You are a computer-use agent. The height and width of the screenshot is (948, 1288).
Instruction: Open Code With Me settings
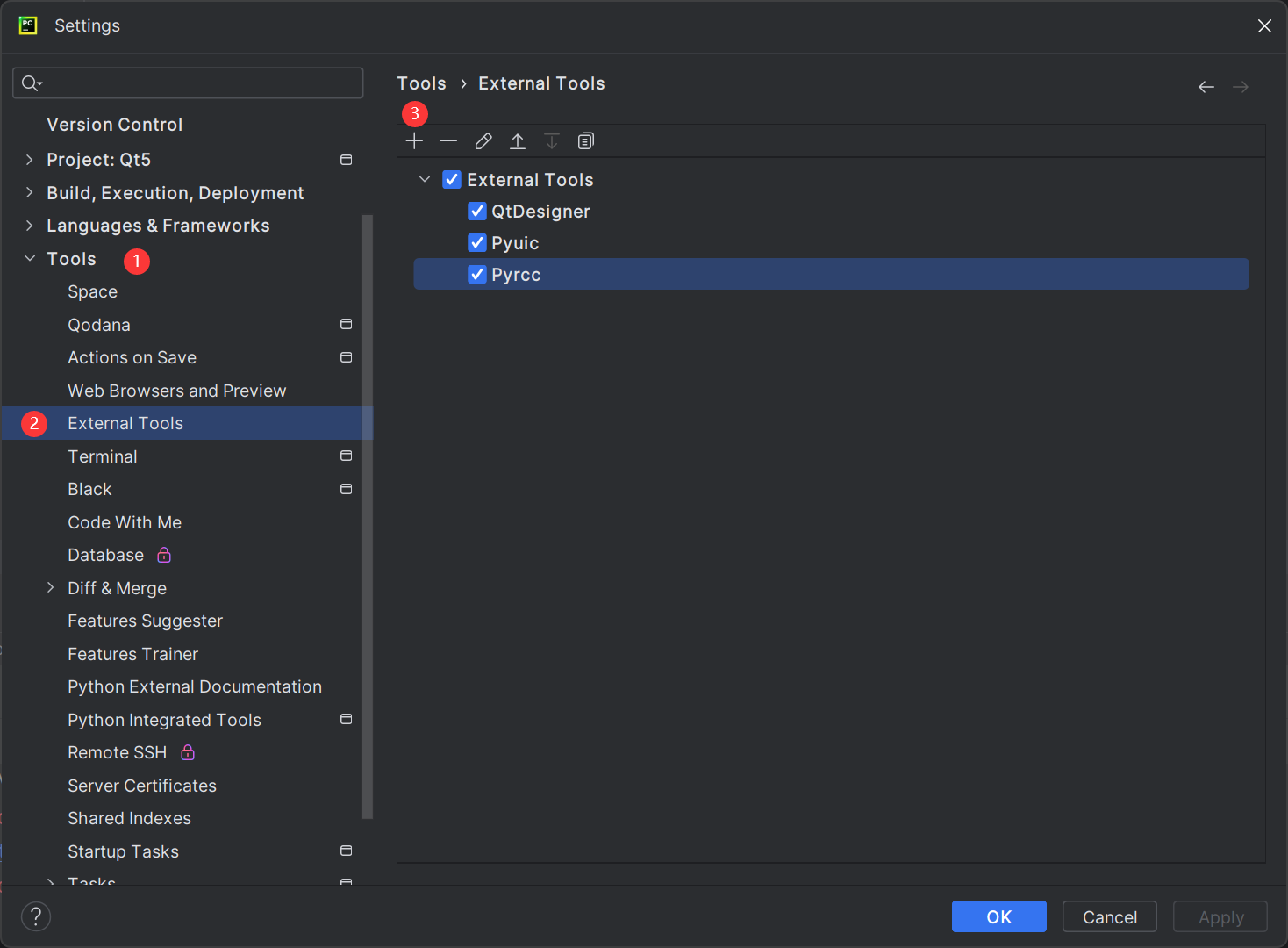click(x=125, y=522)
